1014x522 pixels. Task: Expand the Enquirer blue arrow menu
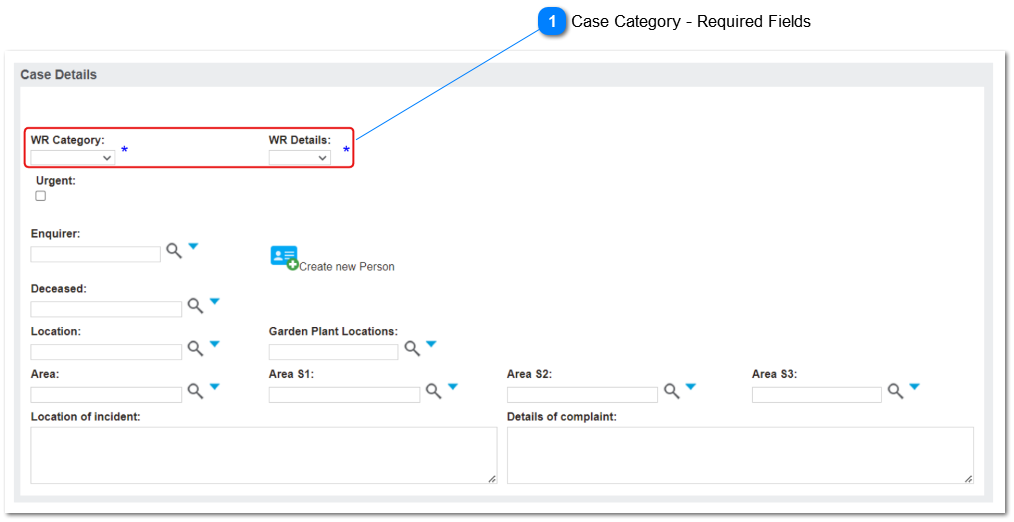tap(193, 246)
